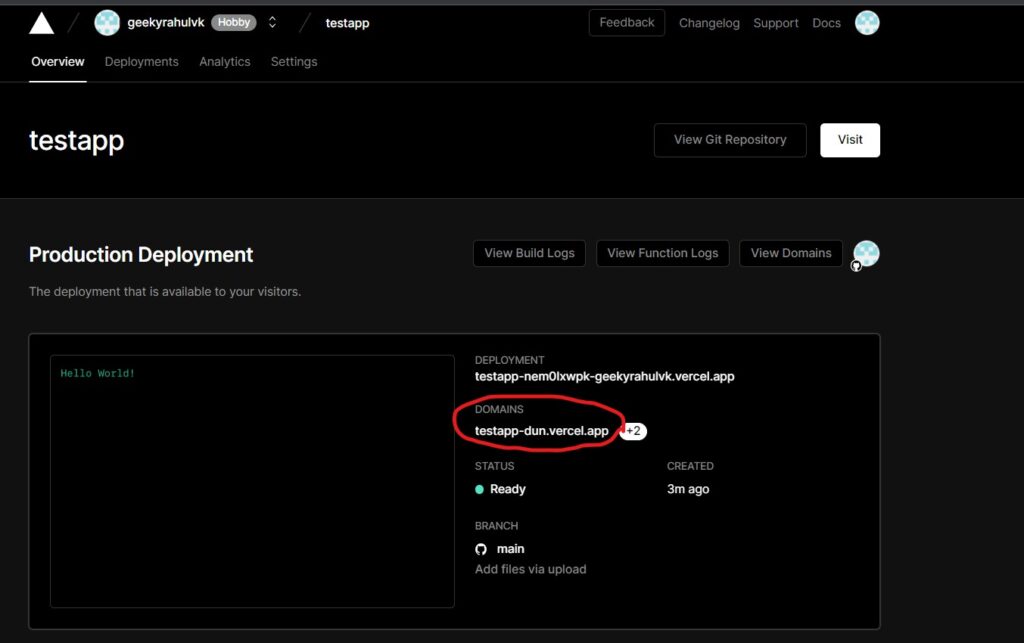Screen dimensions: 1024x643
Task: Click the Vercel triangle logo
Action: [42, 23]
